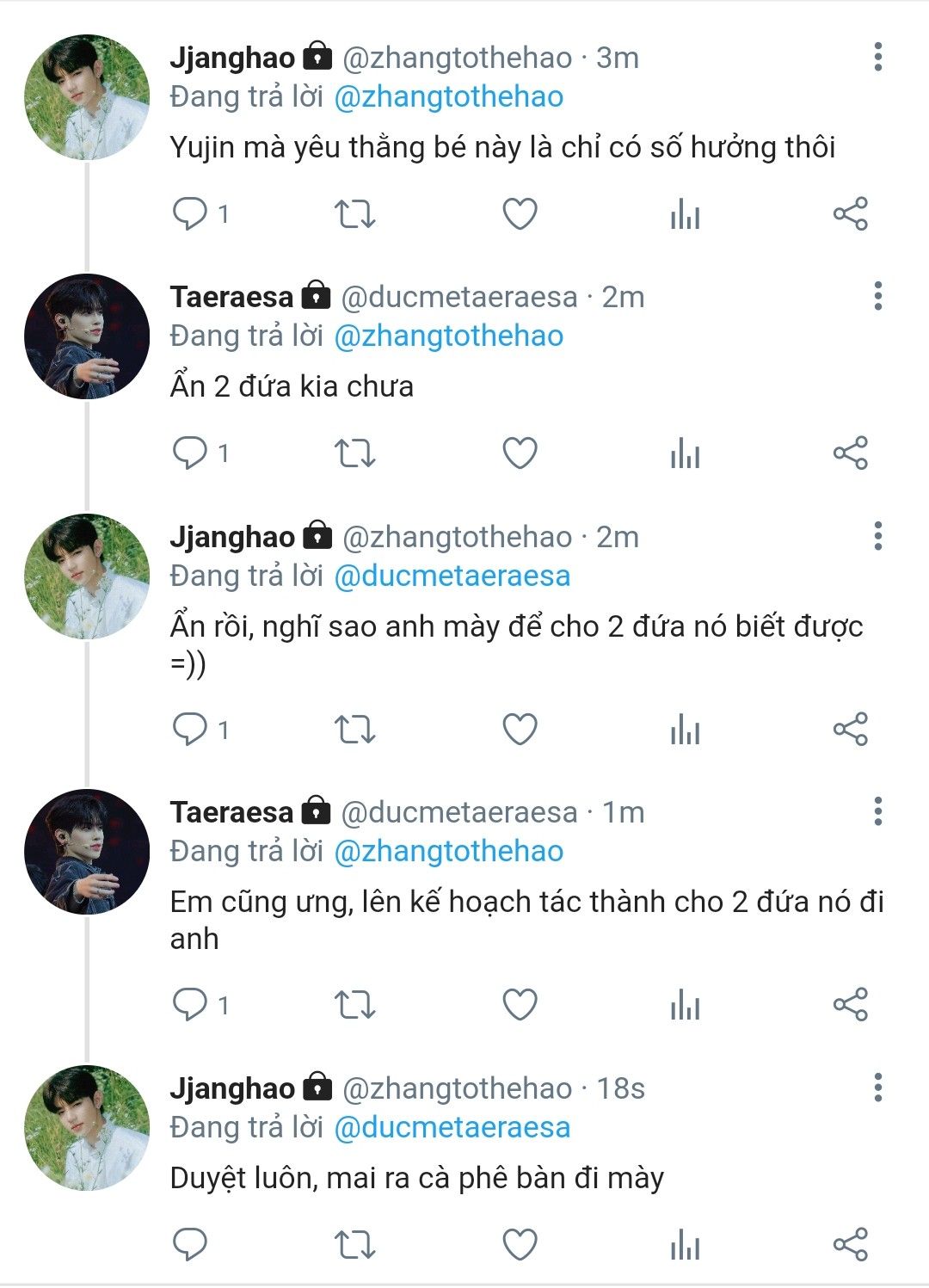Viewport: 929px width, 1288px height.
Task: Toggle like on the 'Em cũng ưng' tweet
Action: tap(520, 1004)
